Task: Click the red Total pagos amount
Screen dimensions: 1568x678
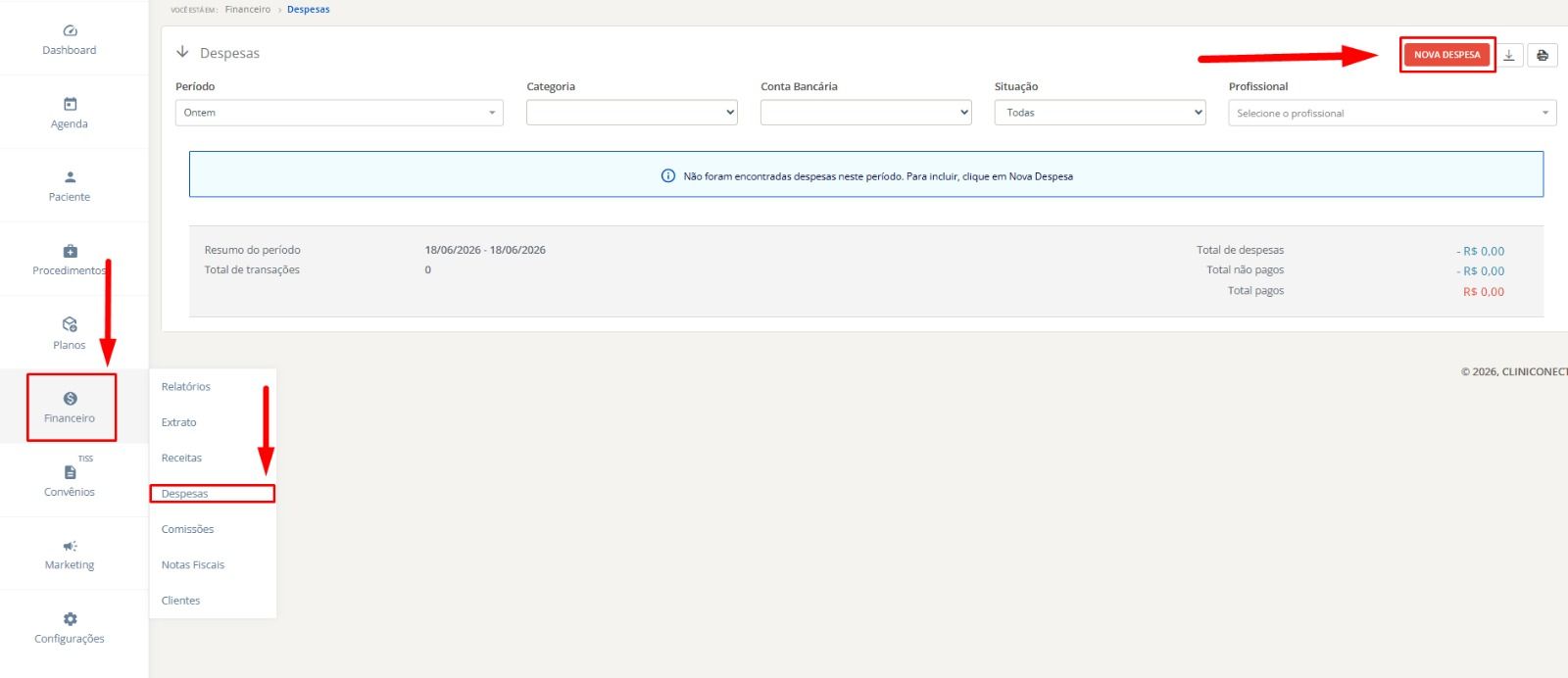Action: tap(1484, 292)
